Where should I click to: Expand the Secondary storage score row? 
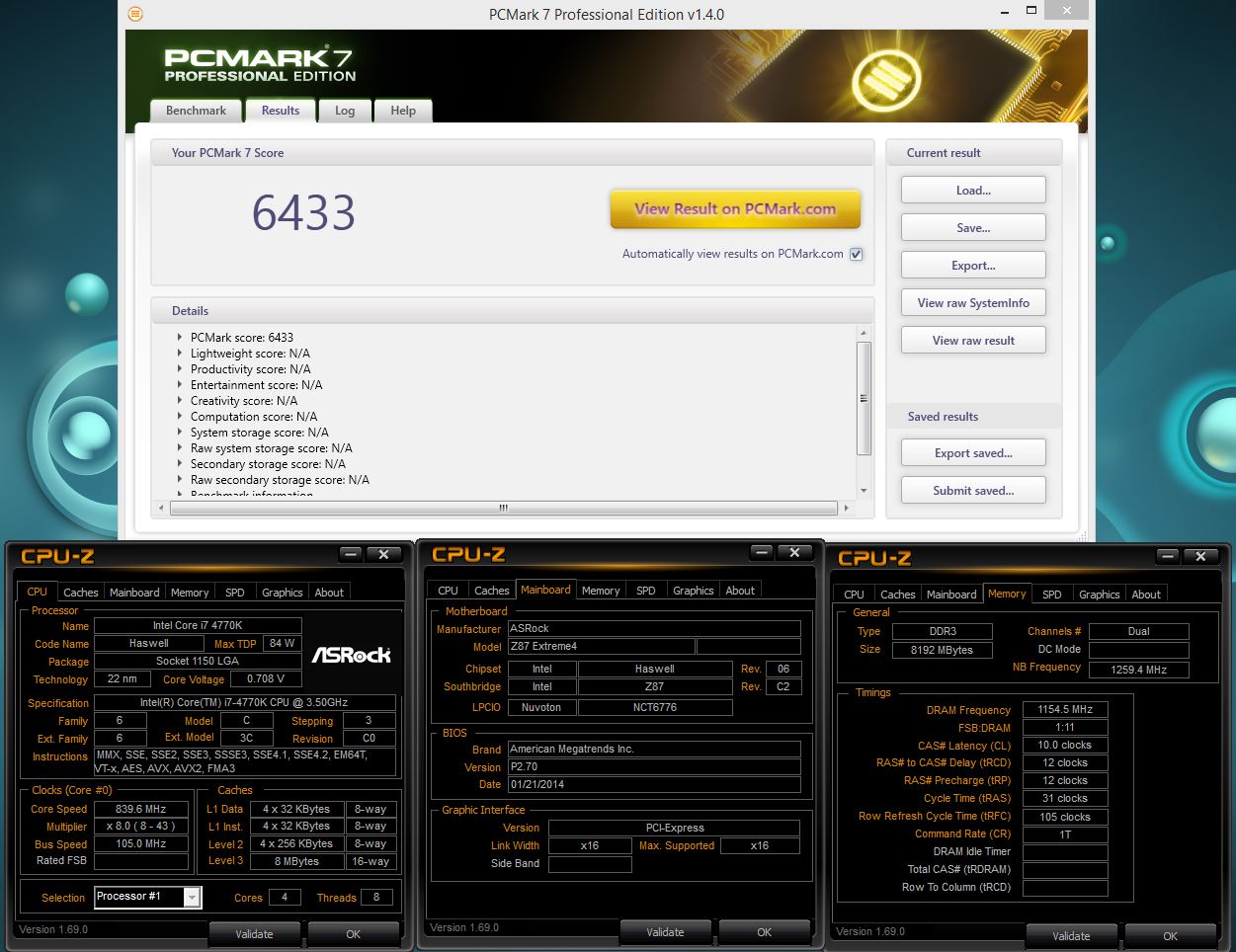click(x=179, y=464)
